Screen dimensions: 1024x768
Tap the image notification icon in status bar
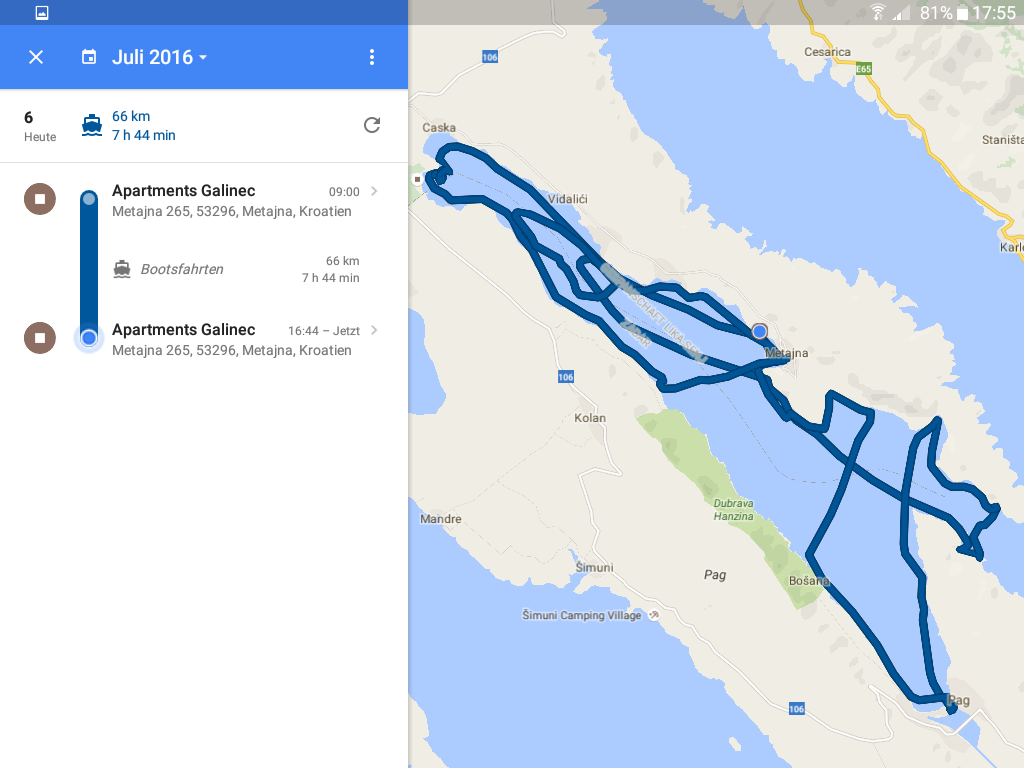tap(42, 13)
